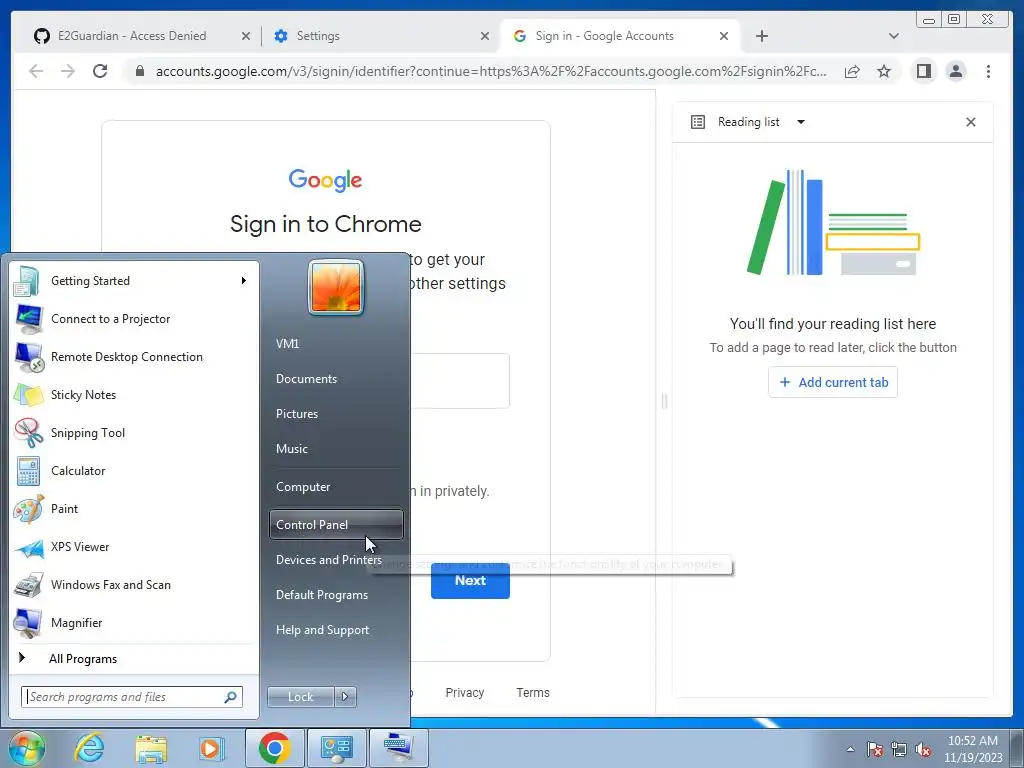Click the address bar URL
1024x768 pixels.
click(491, 71)
